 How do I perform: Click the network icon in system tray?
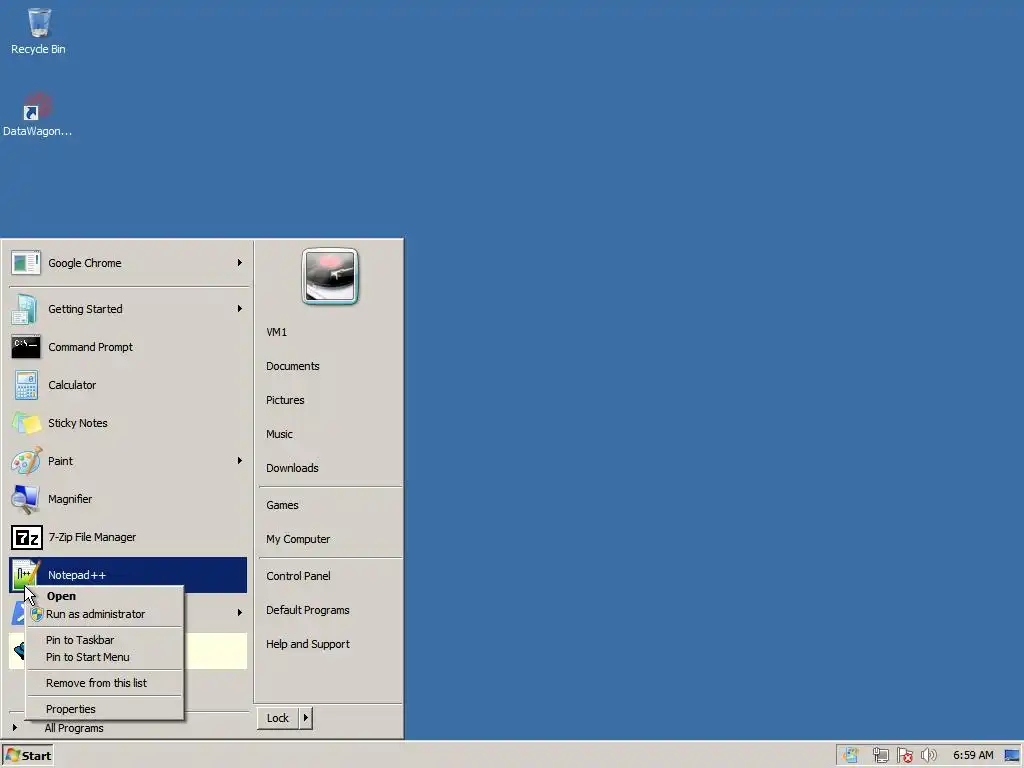[x=880, y=756]
